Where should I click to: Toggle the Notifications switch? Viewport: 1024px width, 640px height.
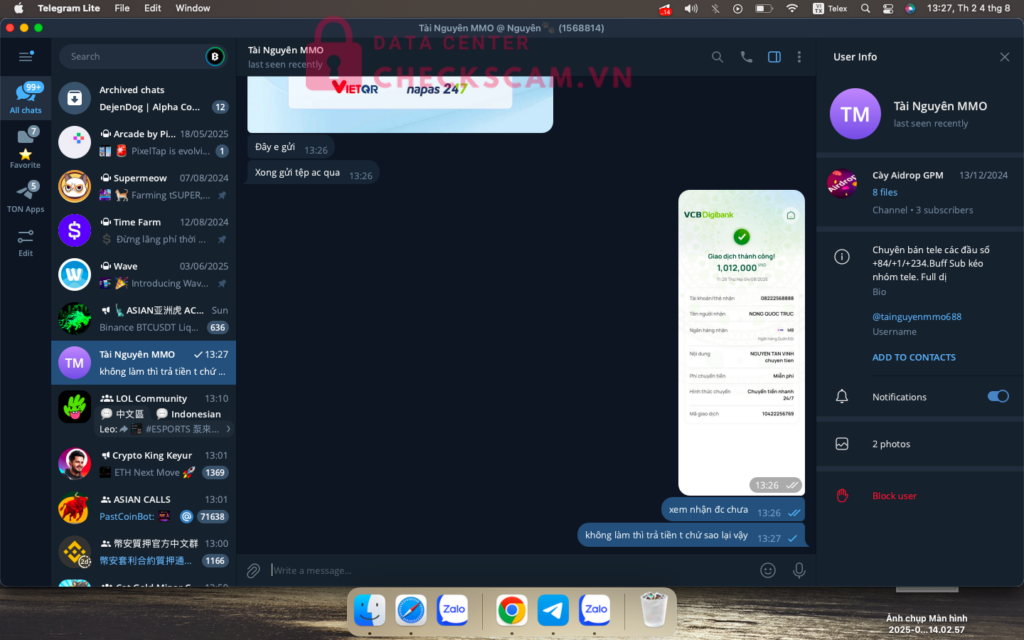click(998, 396)
